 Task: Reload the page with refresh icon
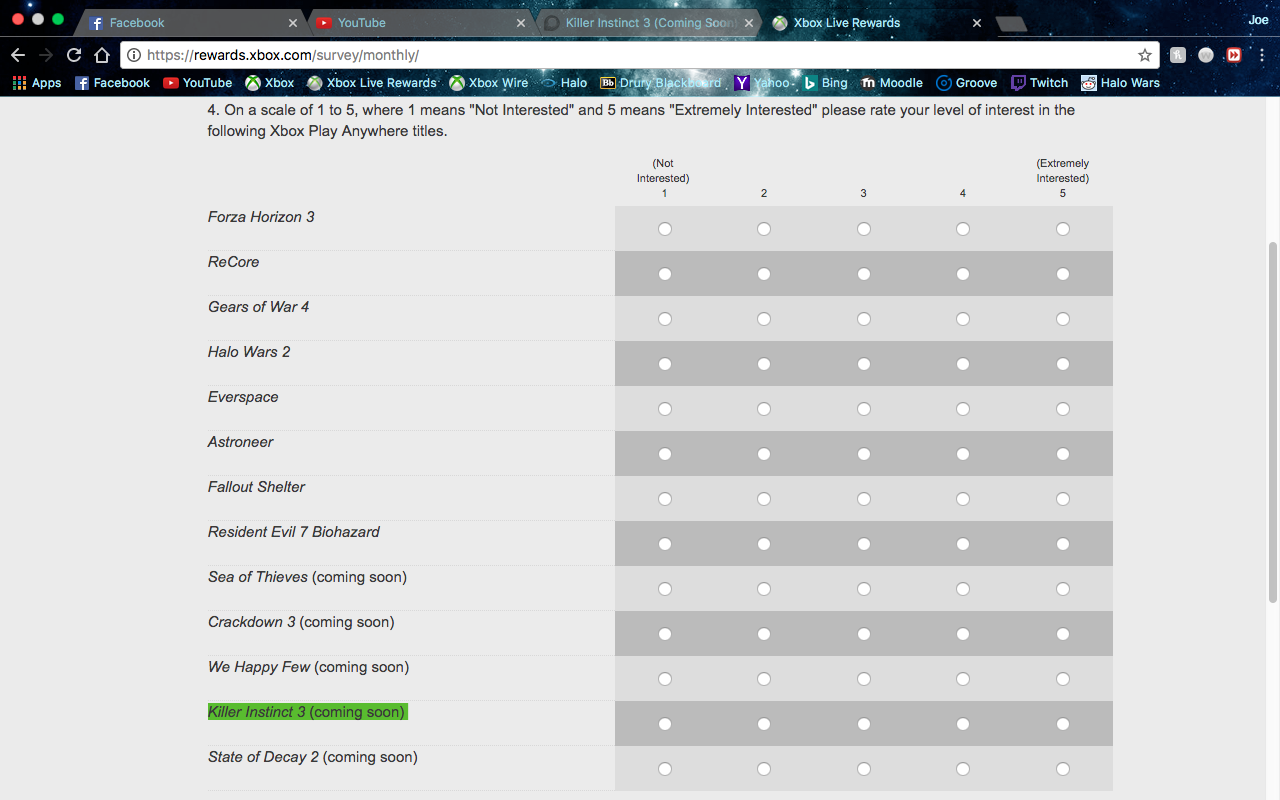(x=74, y=55)
